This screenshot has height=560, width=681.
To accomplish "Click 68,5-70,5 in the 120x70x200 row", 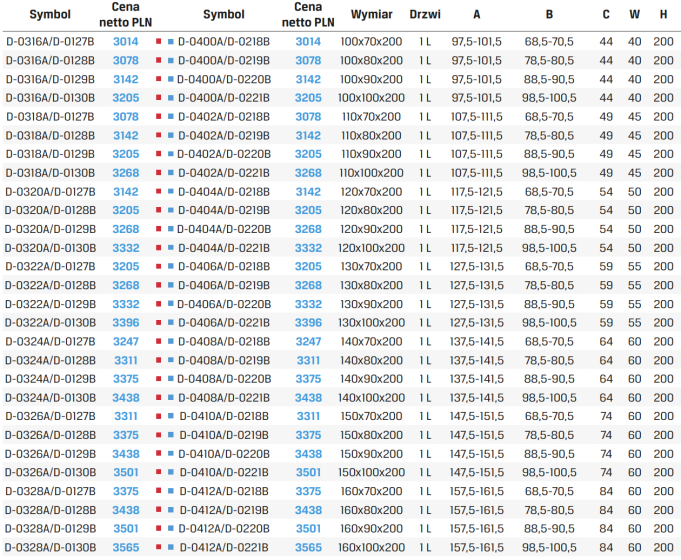I will tap(549, 192).
